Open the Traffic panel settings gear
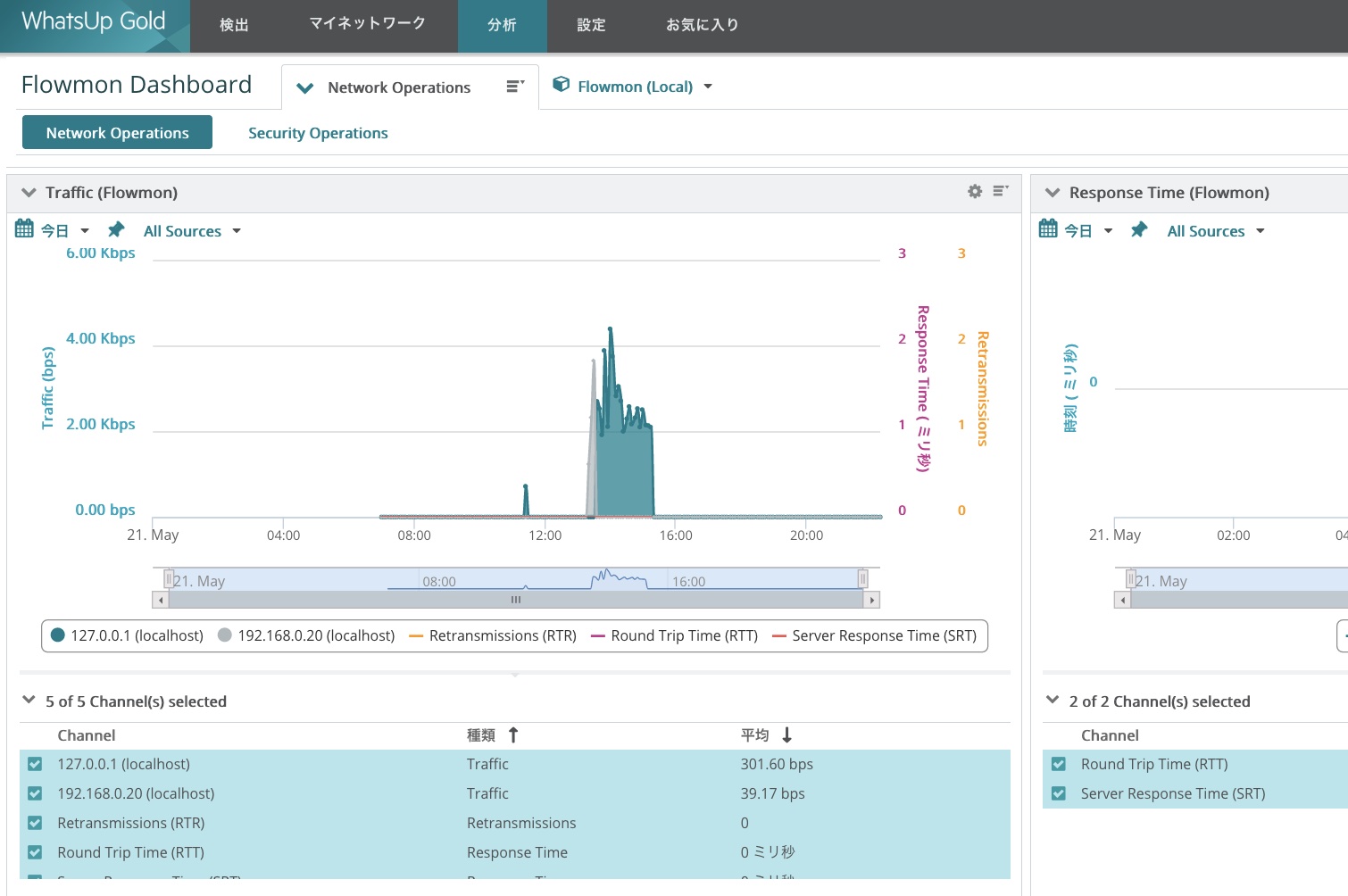The image size is (1348, 896). [x=975, y=192]
